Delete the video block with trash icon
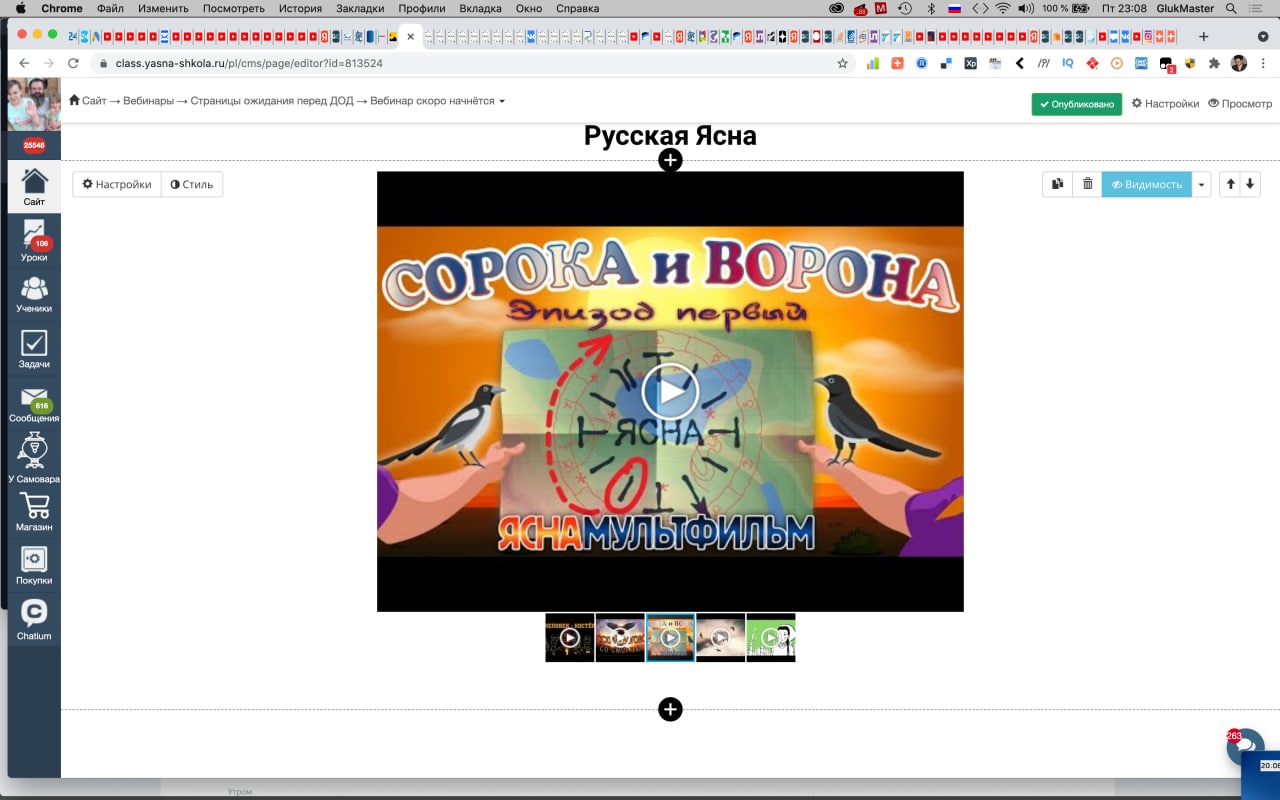Image resolution: width=1280 pixels, height=800 pixels. [1087, 184]
